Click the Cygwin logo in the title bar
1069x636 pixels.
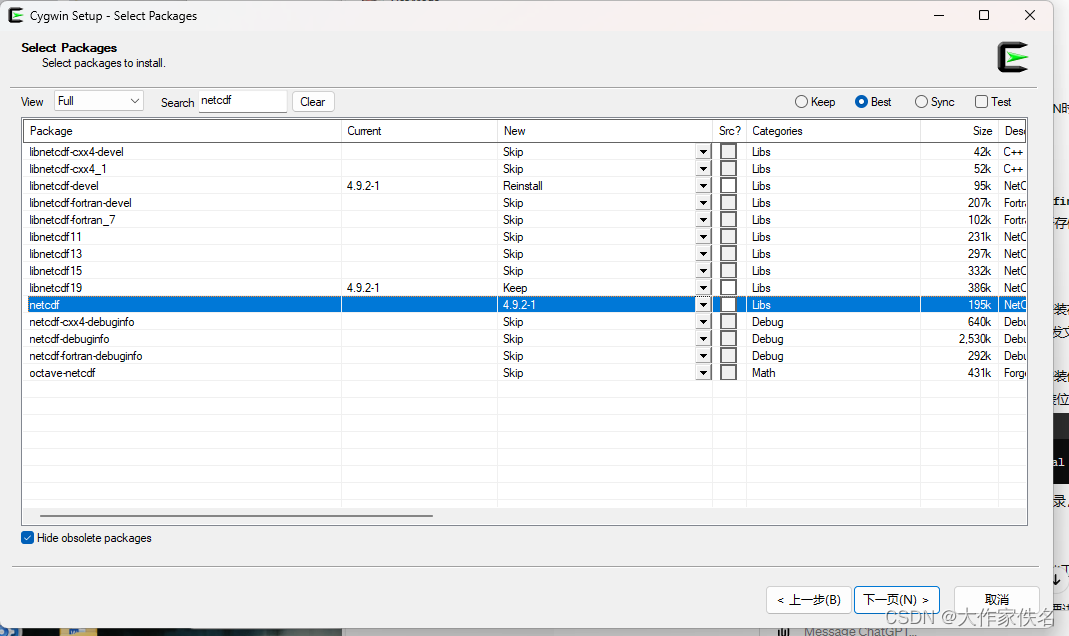click(x=15, y=15)
